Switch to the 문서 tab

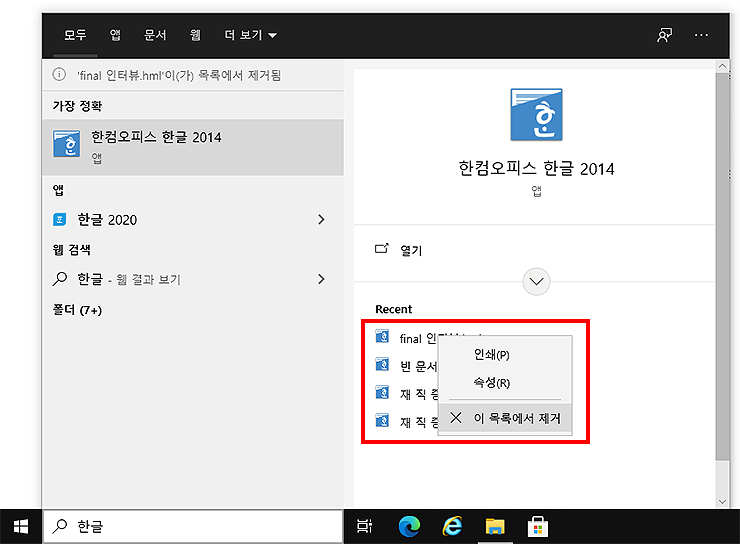pos(155,35)
